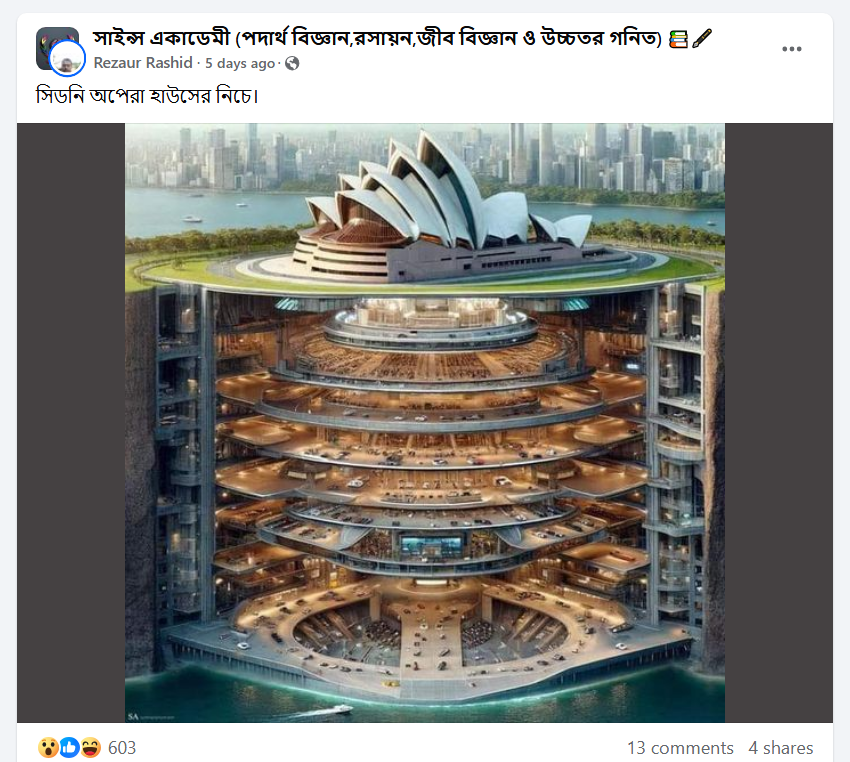The height and width of the screenshot is (762, 850).
Task: Click the 5 days ago timestamp
Action: (240, 63)
